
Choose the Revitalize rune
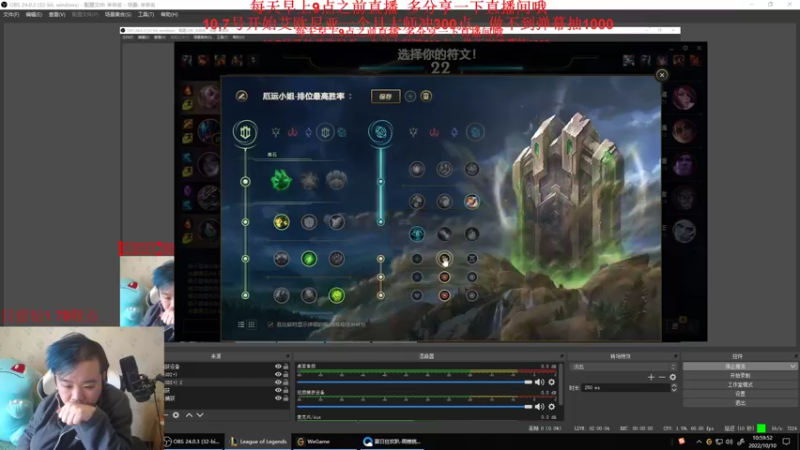pyautogui.click(x=309, y=295)
